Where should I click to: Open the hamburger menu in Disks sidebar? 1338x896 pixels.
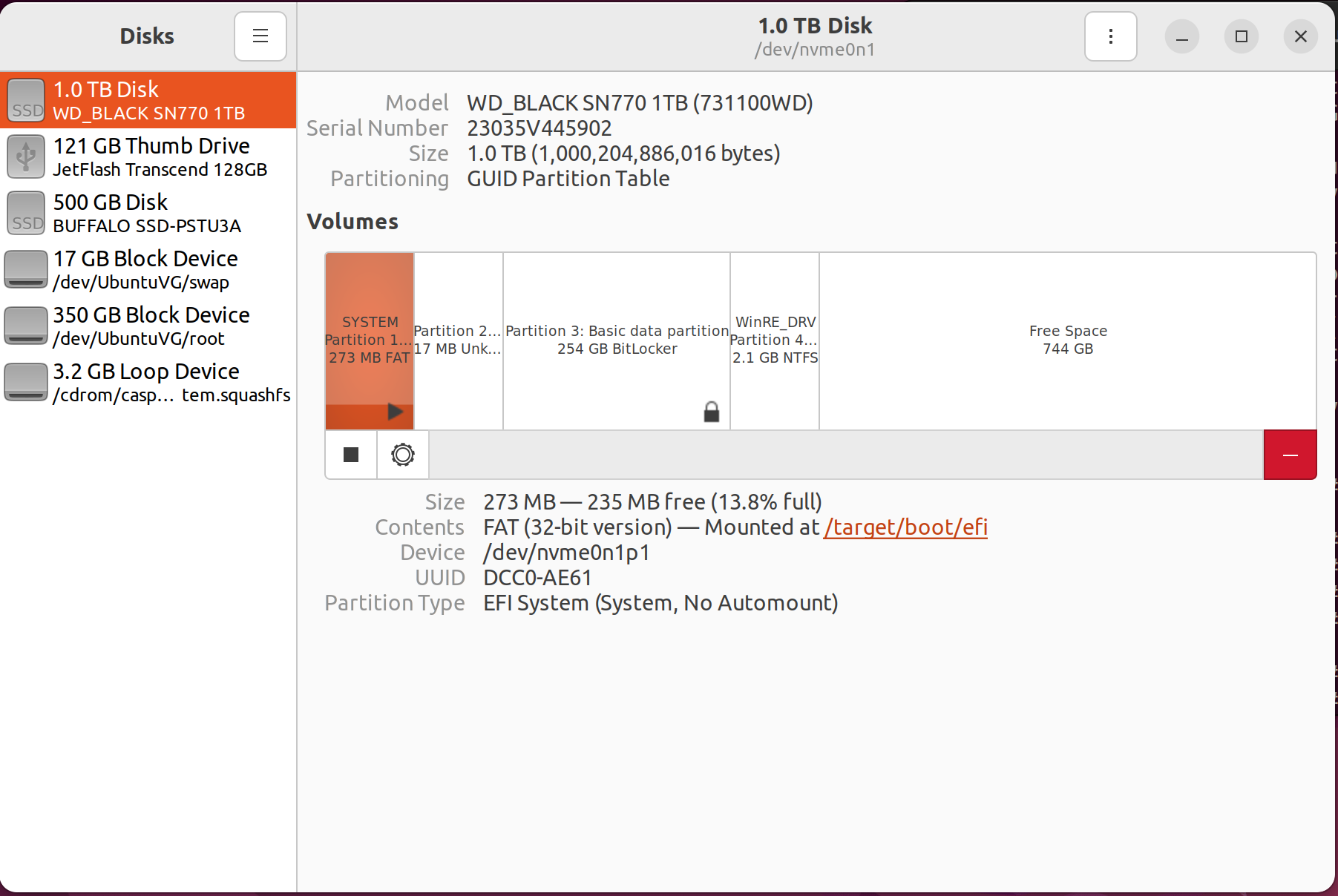[260, 36]
